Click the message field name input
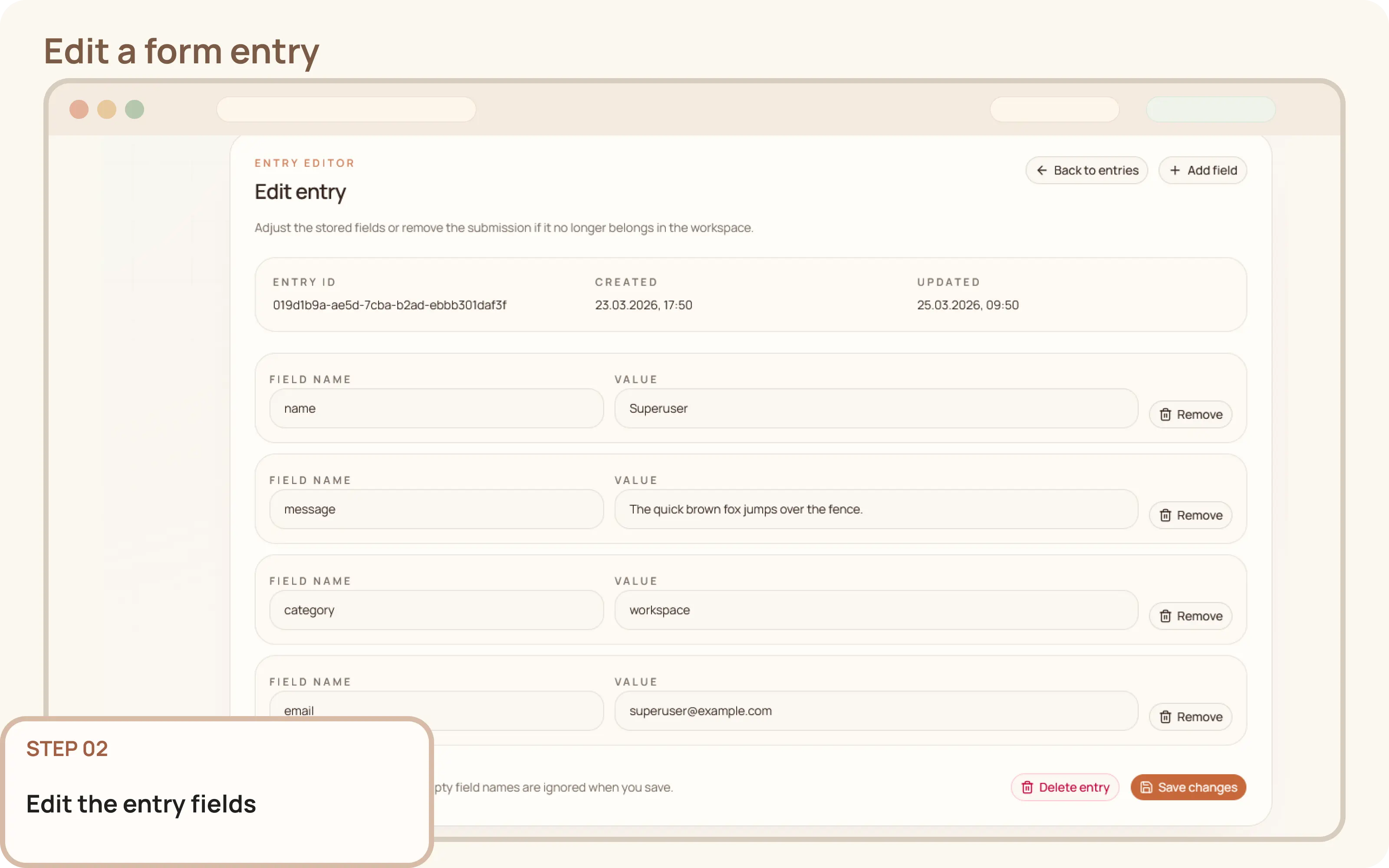 (436, 509)
